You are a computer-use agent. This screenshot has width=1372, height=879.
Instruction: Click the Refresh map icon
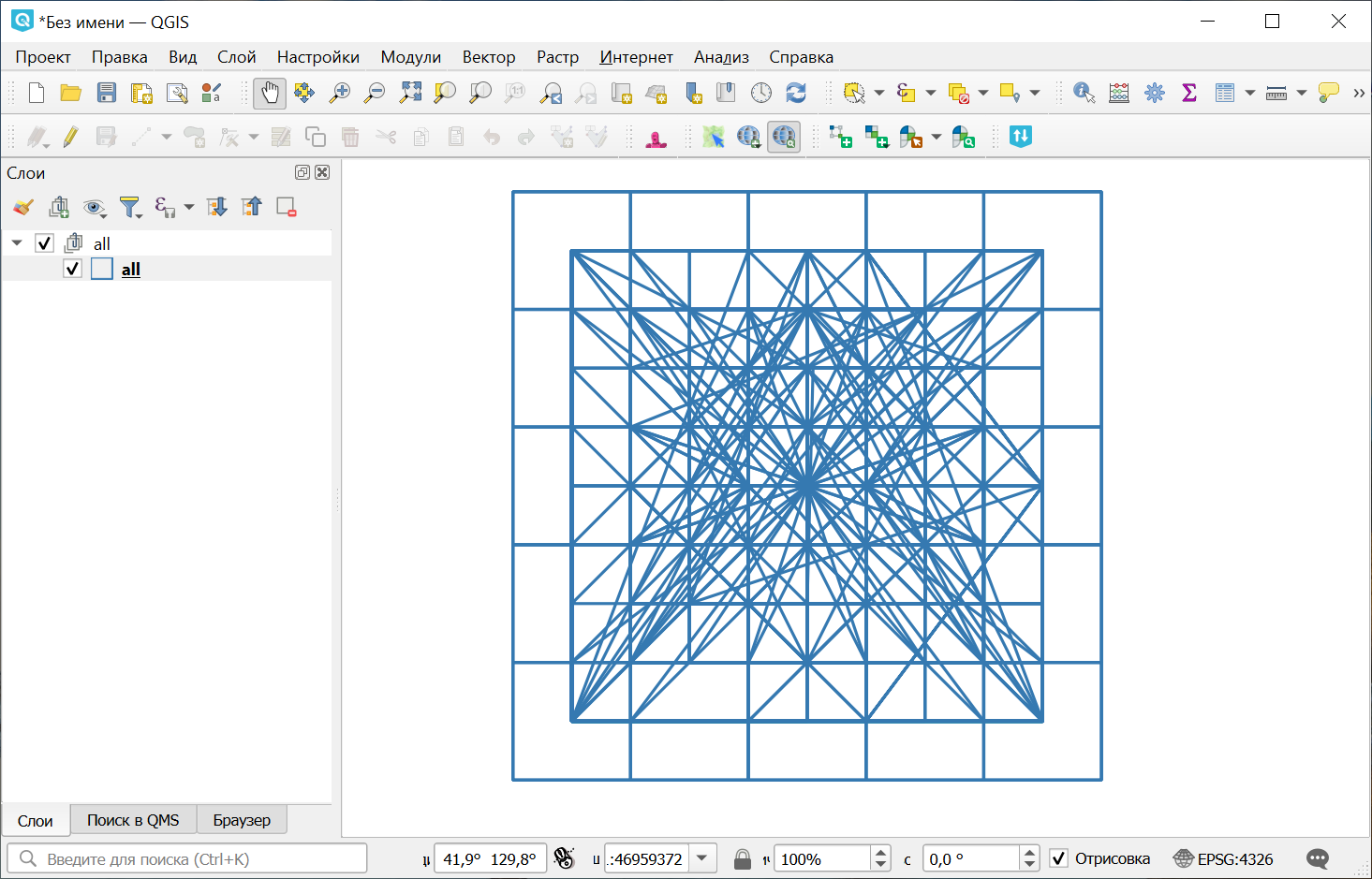click(x=796, y=93)
